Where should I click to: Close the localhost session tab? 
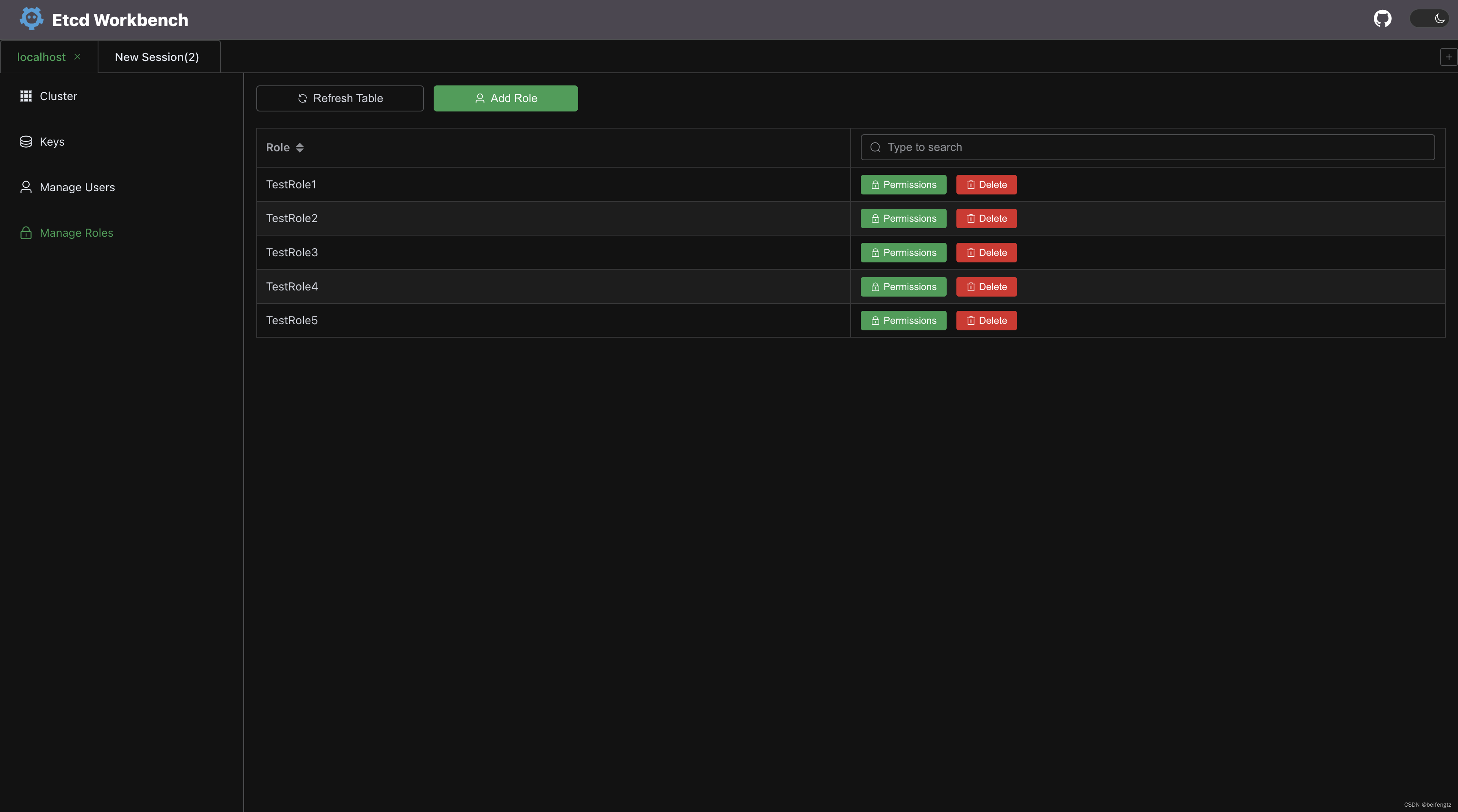[78, 57]
